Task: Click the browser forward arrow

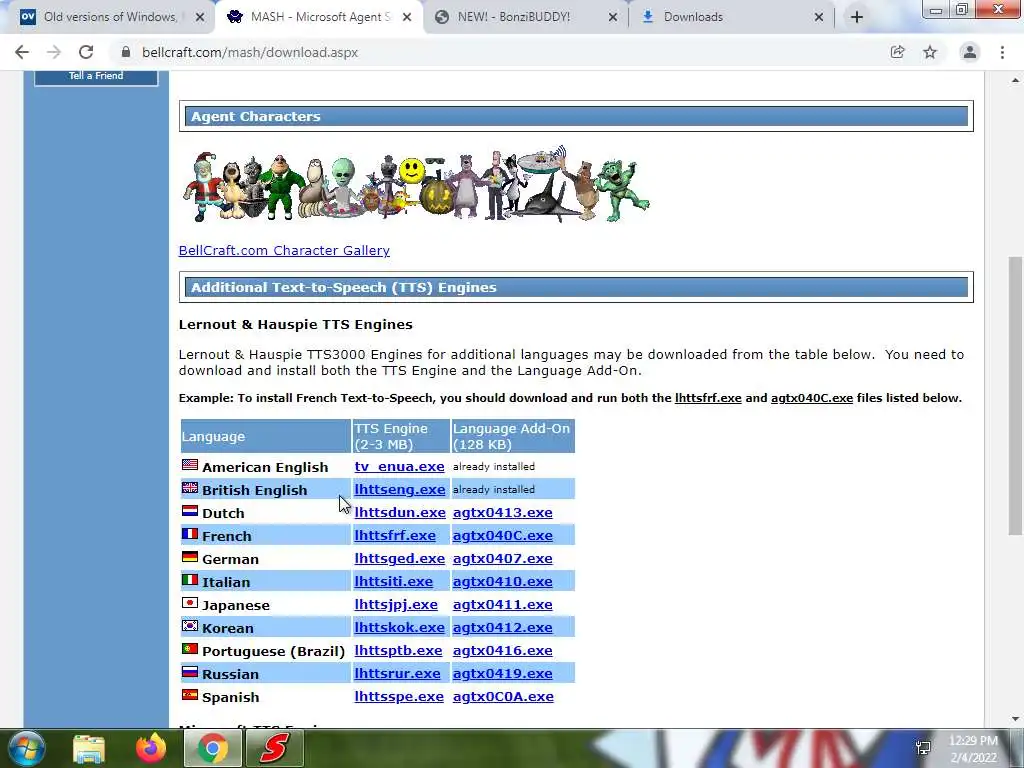Action: (54, 52)
